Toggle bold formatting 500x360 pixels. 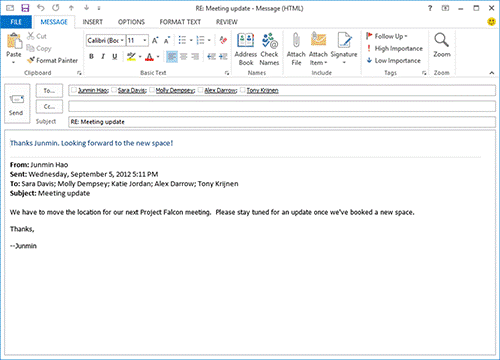(x=91, y=57)
